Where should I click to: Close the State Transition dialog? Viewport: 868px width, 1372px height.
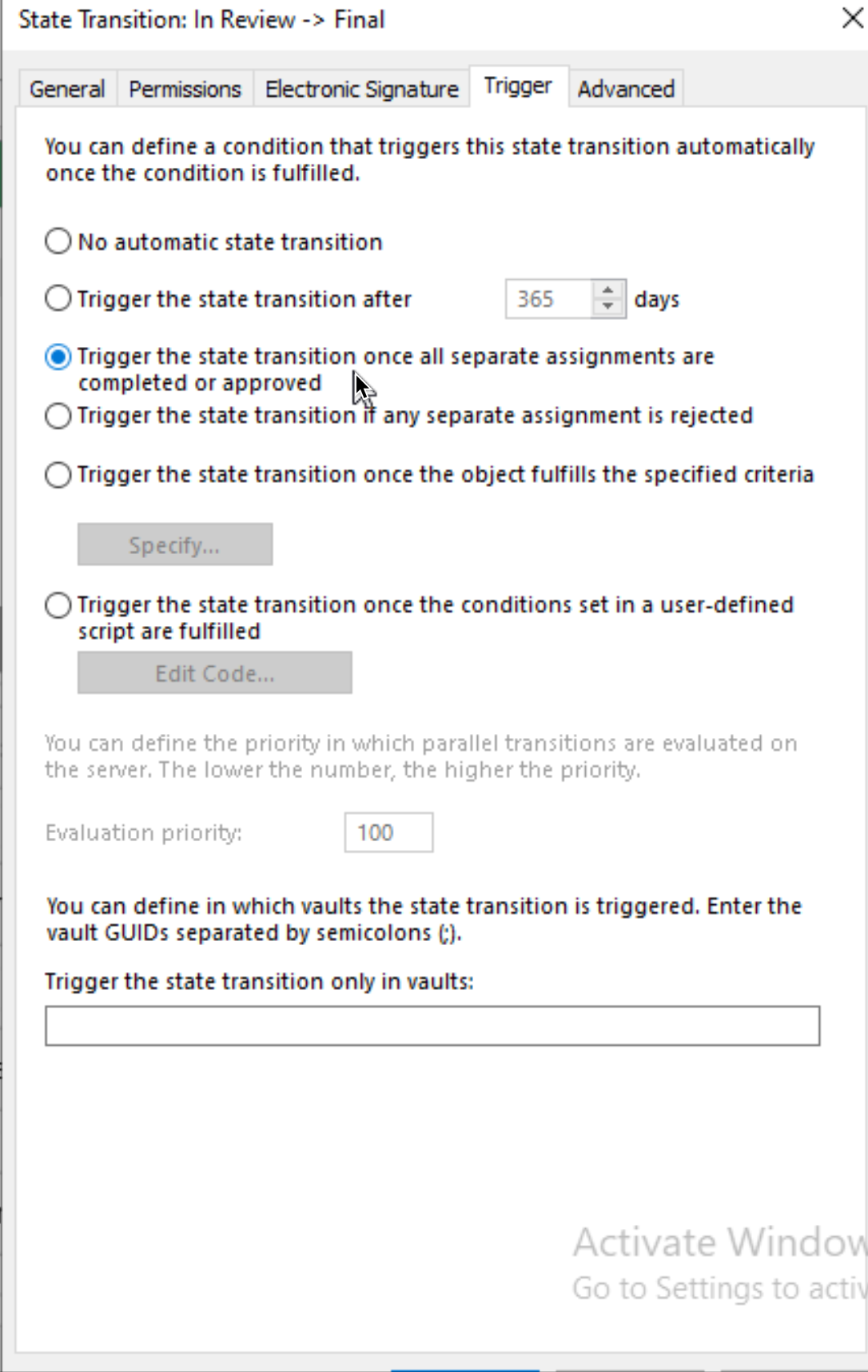(853, 18)
